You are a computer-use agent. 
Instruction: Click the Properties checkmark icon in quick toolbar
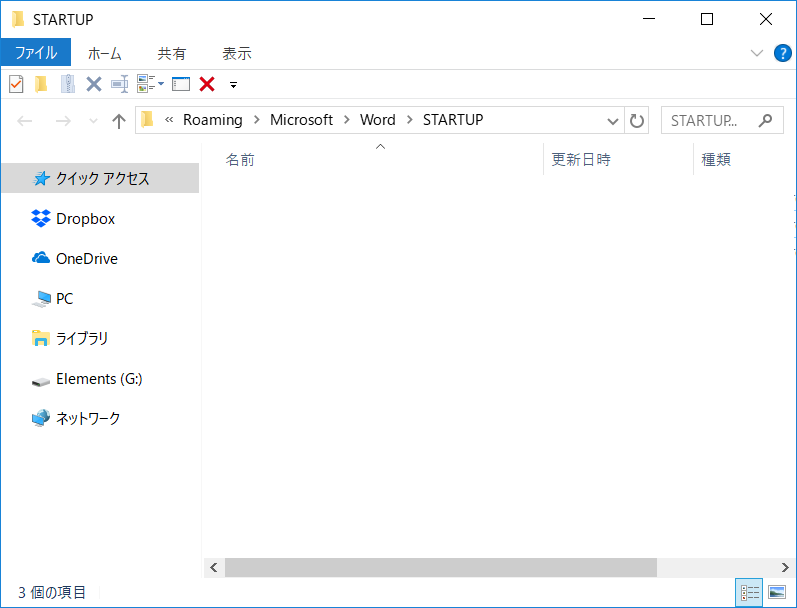pos(16,84)
